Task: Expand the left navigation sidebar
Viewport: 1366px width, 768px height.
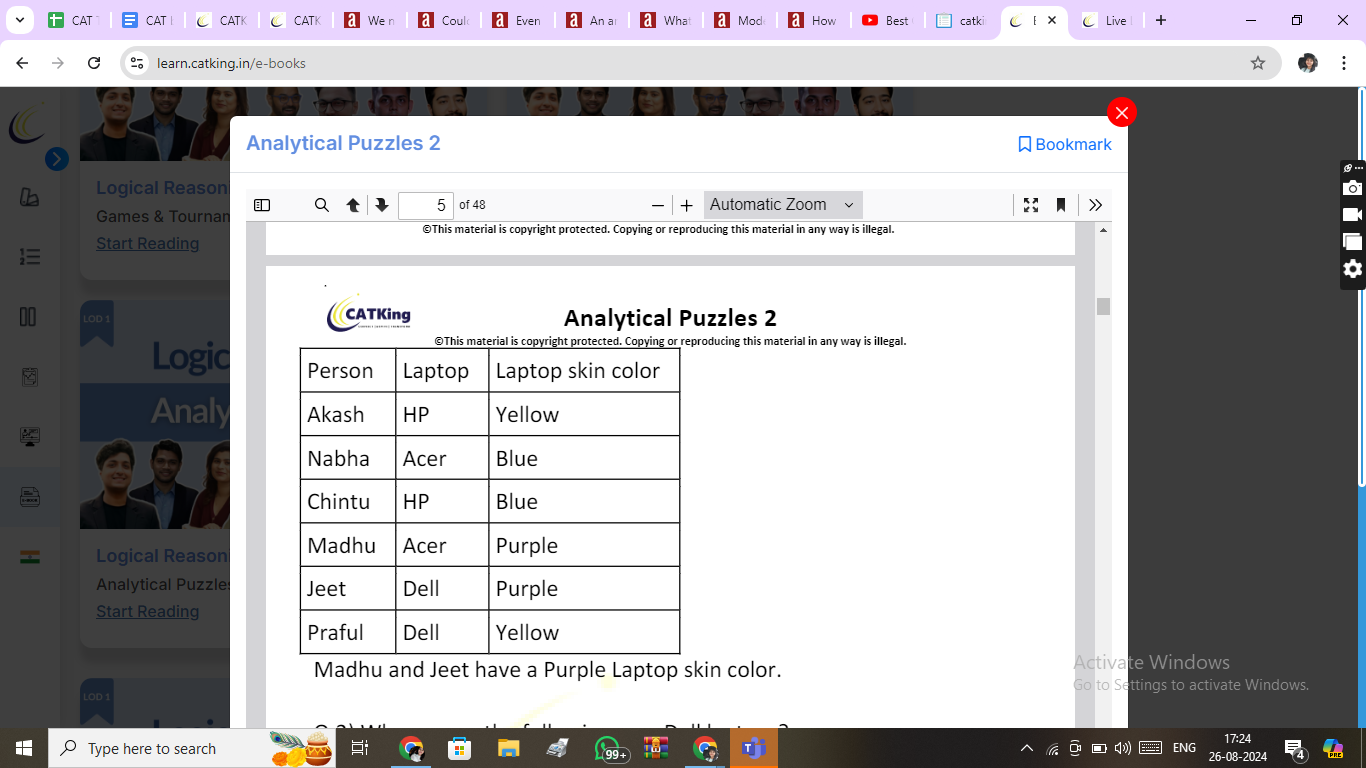Action: click(57, 158)
